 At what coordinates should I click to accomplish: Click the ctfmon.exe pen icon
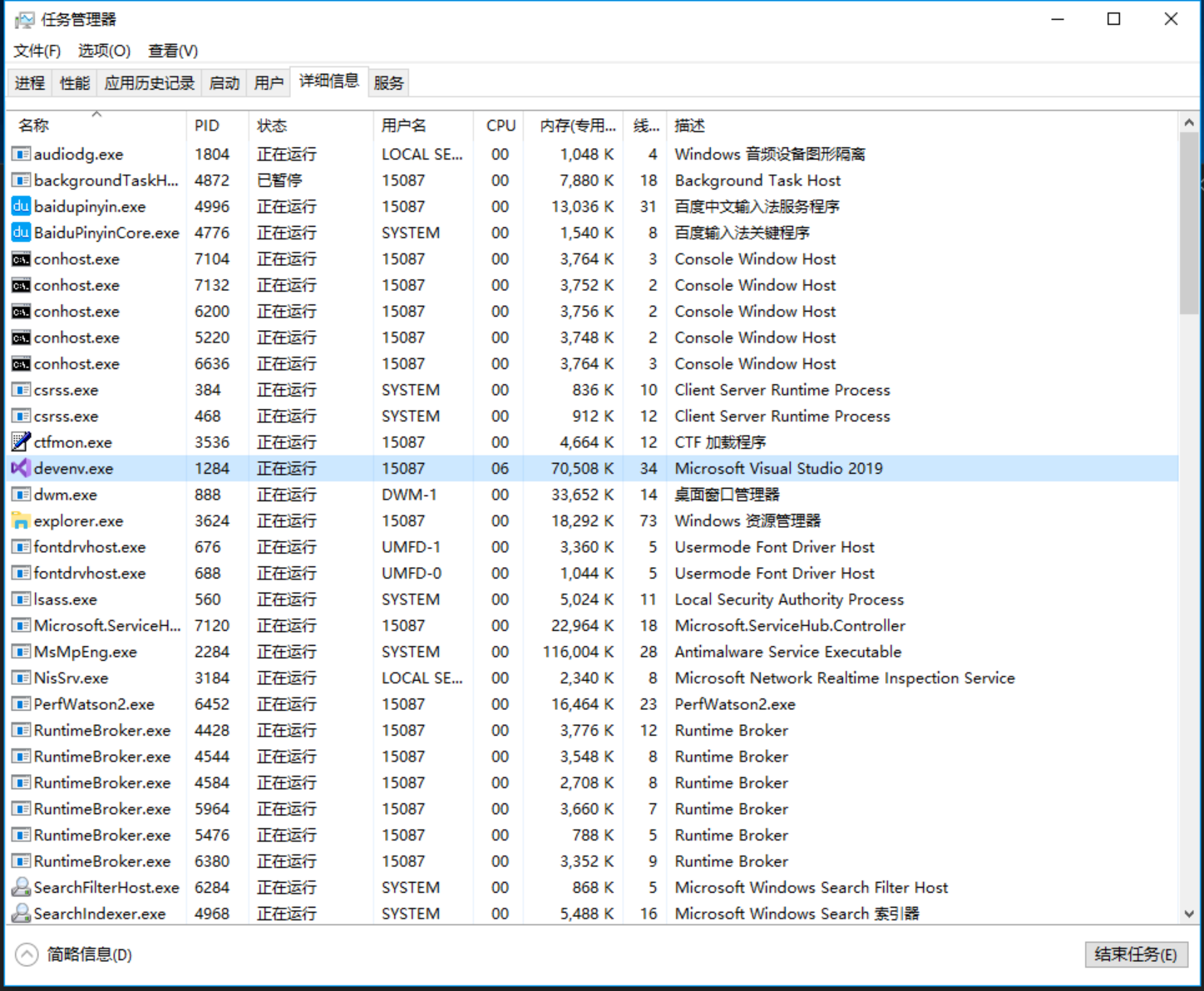tap(21, 442)
